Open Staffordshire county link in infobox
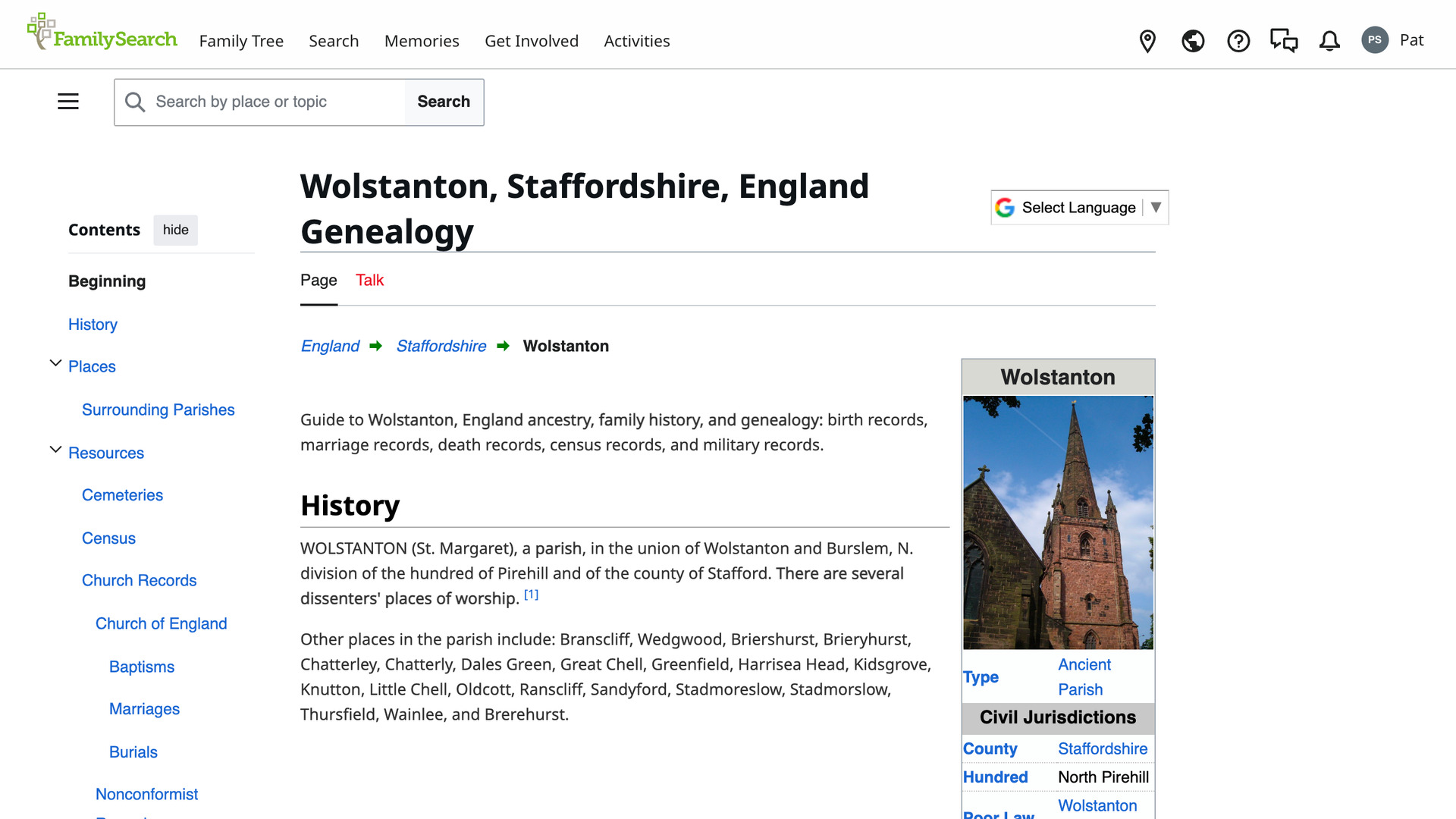 click(x=1103, y=749)
